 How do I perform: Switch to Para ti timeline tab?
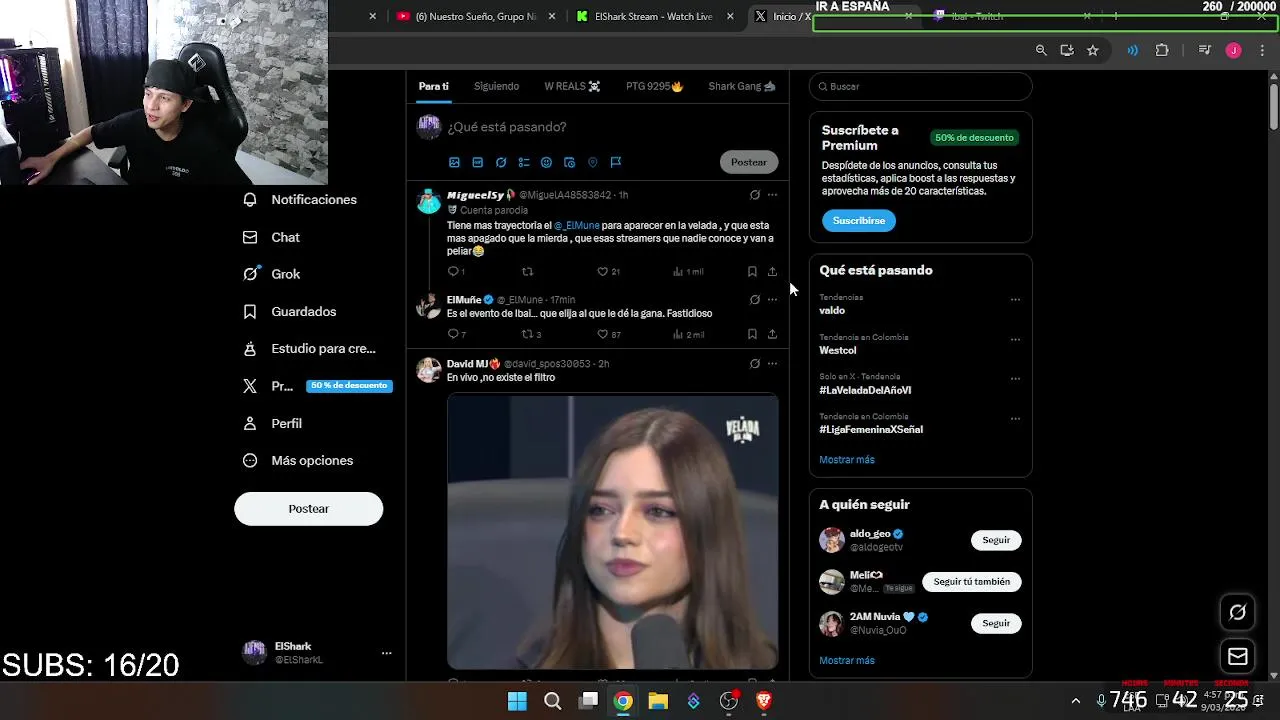pos(433,86)
